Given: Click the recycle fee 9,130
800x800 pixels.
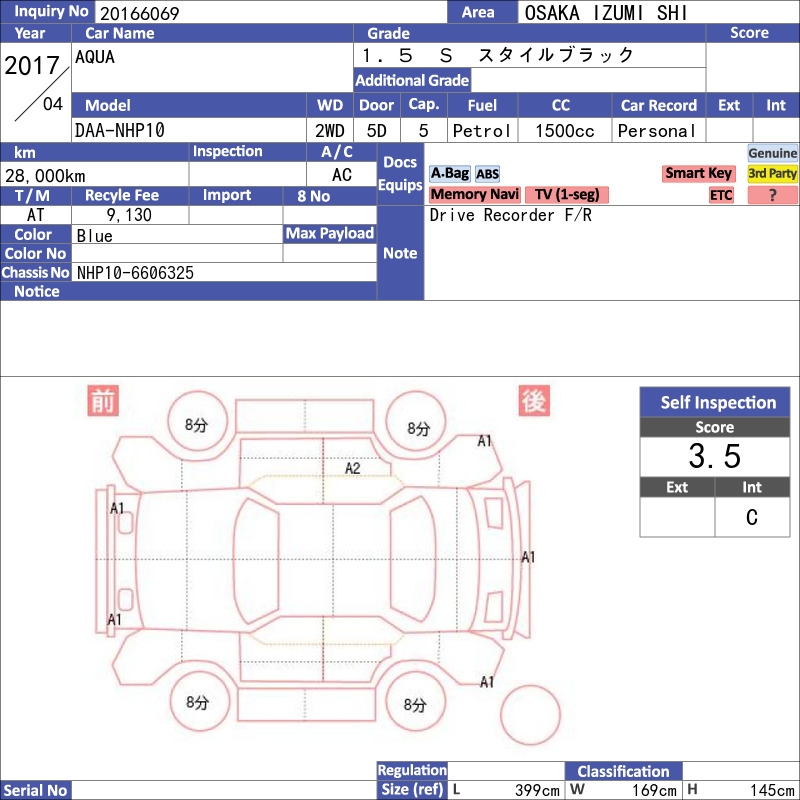Looking at the screenshot, I should [129, 215].
